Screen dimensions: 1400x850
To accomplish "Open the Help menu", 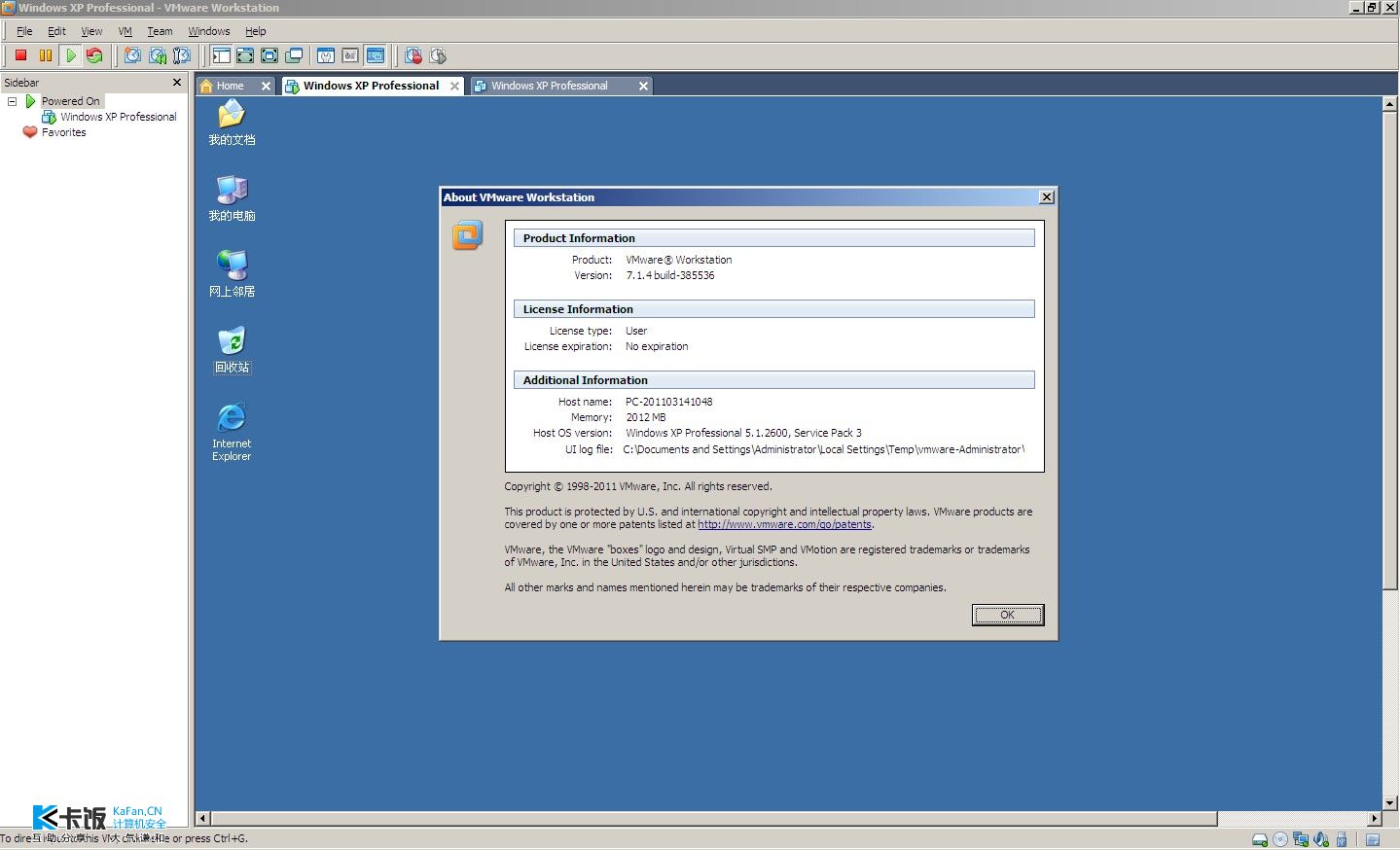I will [x=255, y=31].
